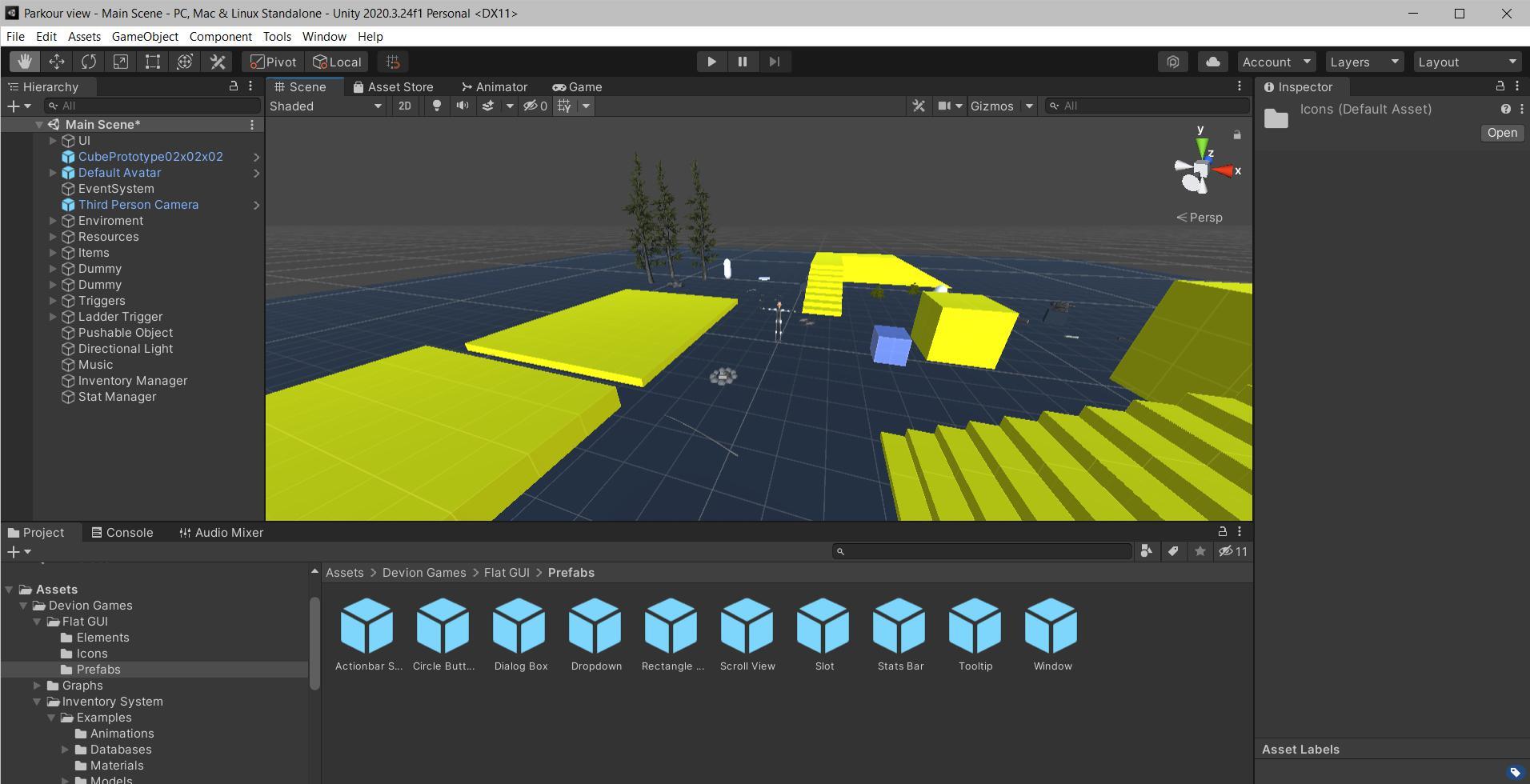Click the Open button in Inspector
The image size is (1530, 784).
[1502, 133]
